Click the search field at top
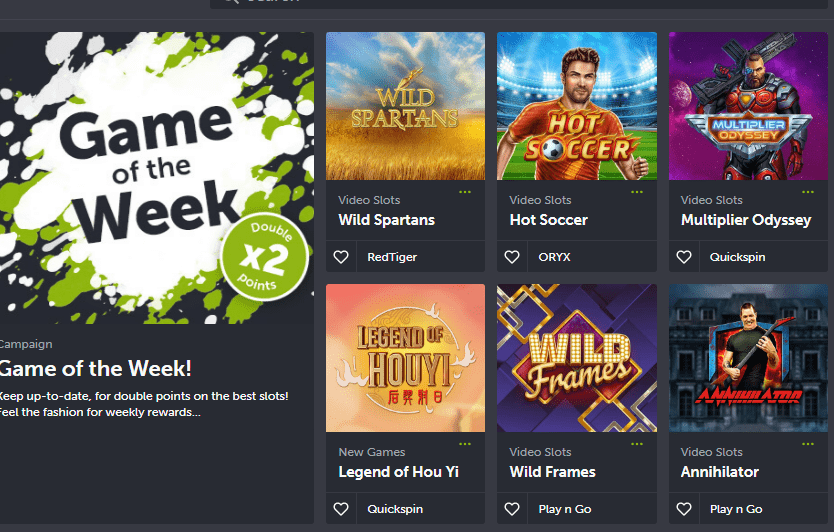Image resolution: width=834 pixels, height=532 pixels. [521, 3]
